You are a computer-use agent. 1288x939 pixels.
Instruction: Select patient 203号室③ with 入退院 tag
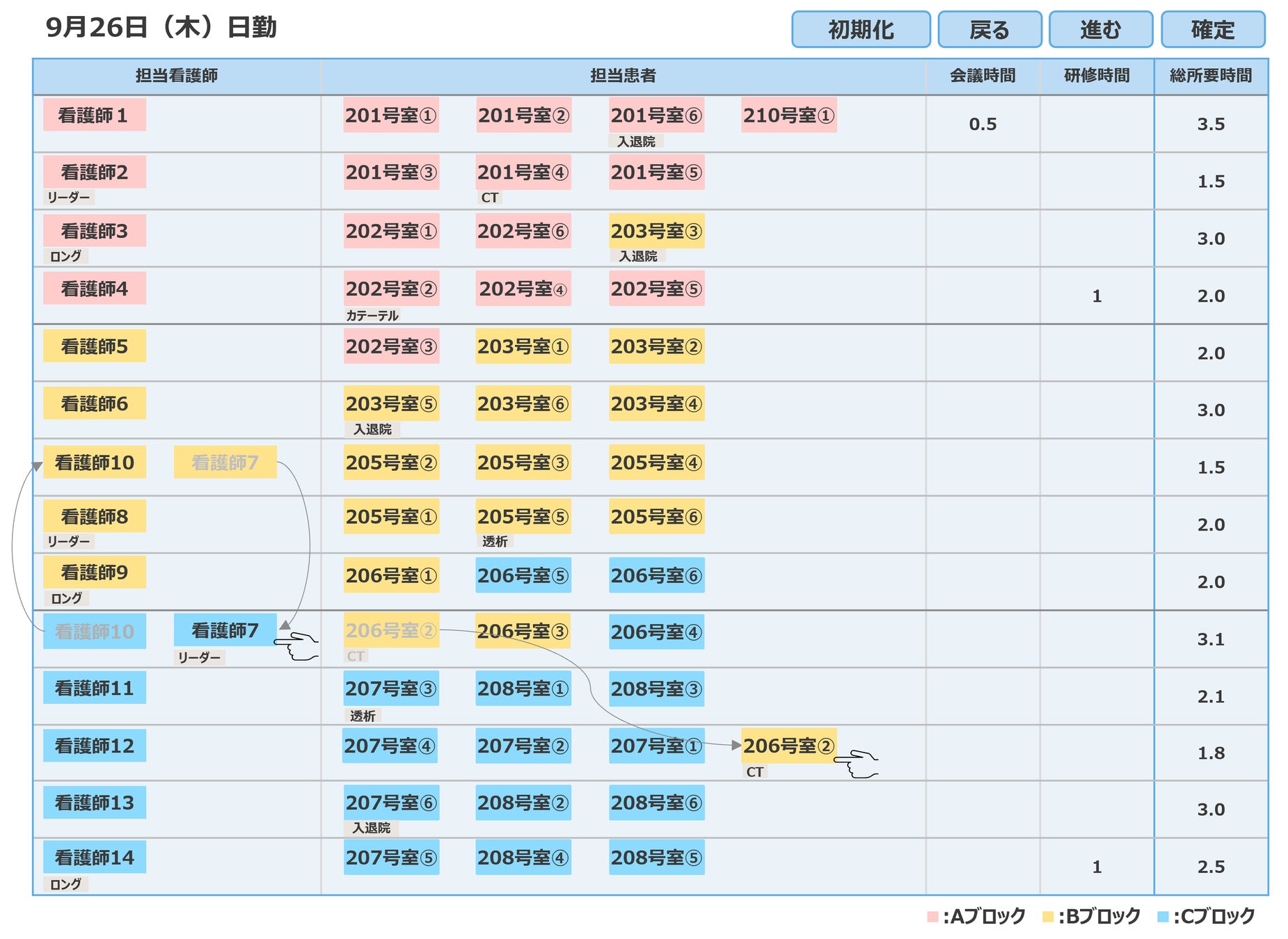coord(657,230)
